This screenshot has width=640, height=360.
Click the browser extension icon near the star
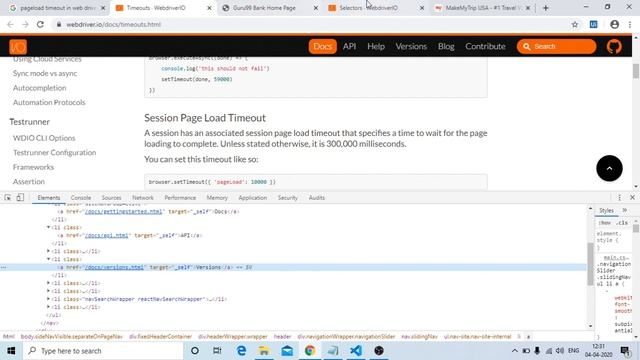pyautogui.click(x=593, y=24)
